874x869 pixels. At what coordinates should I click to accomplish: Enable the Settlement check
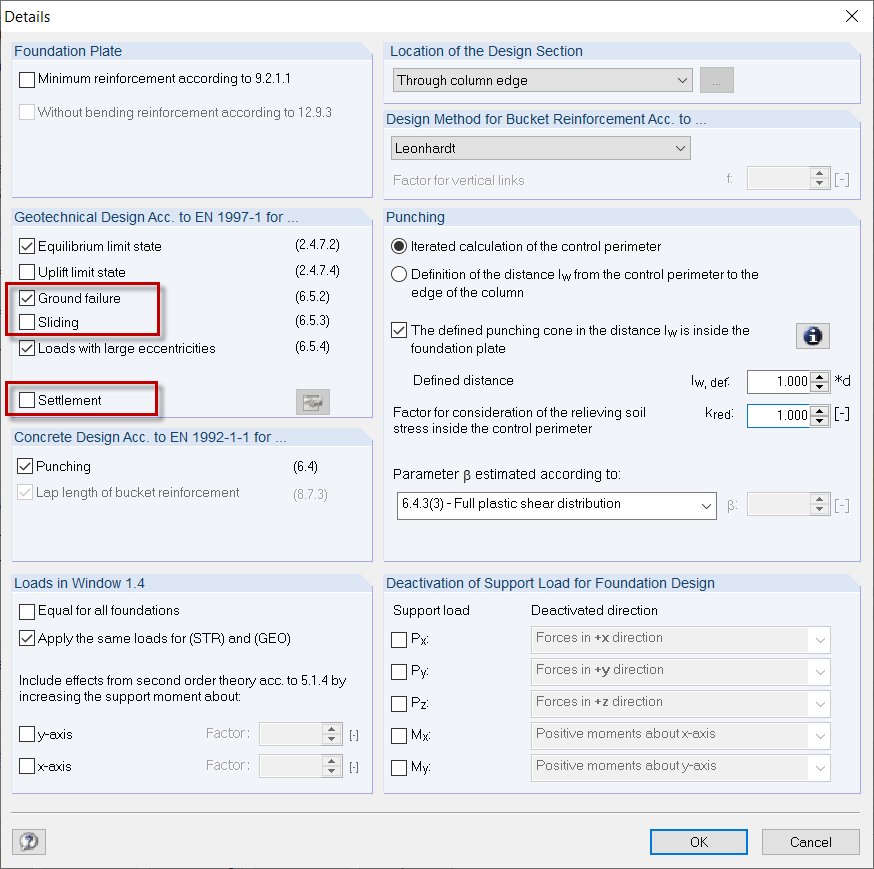pyautogui.click(x=25, y=399)
